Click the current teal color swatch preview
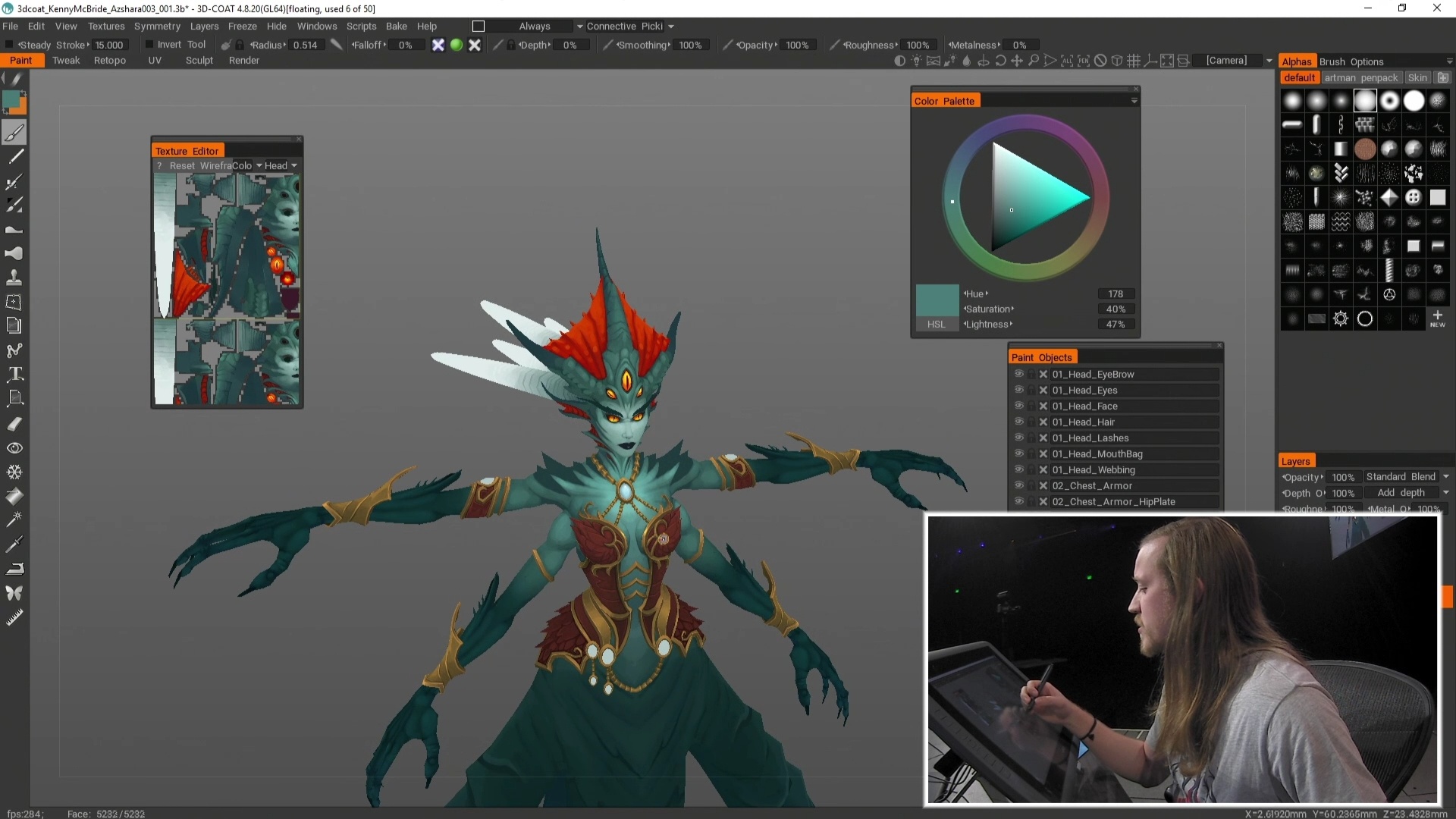 coord(937,300)
